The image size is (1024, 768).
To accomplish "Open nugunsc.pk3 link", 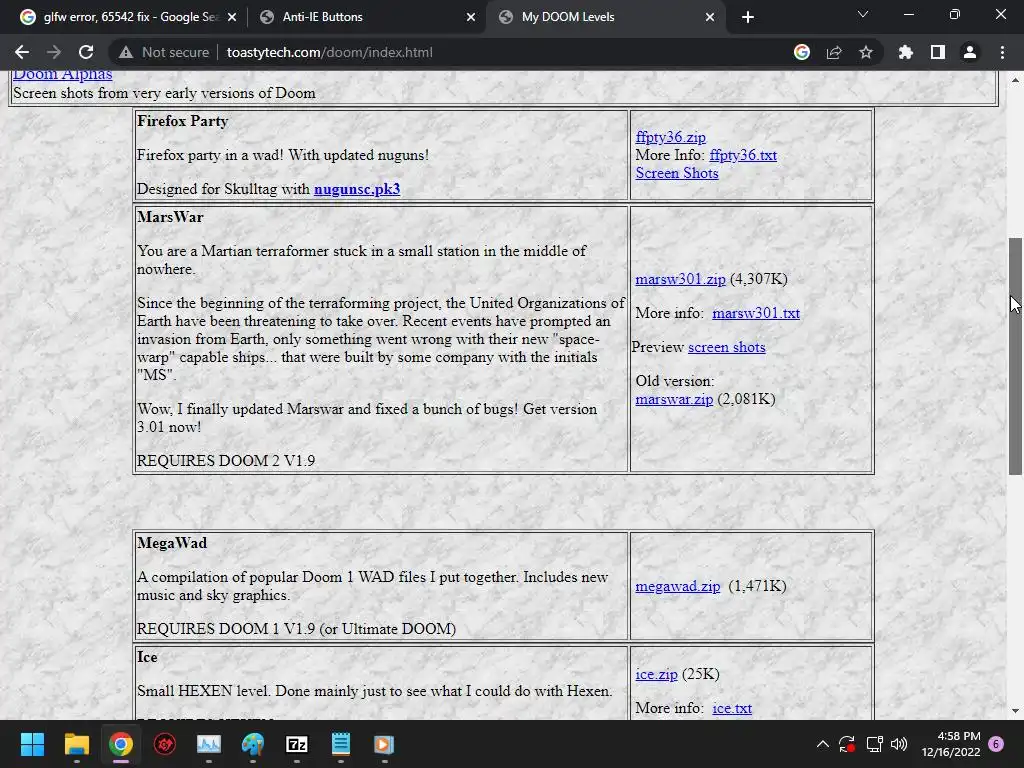I will (357, 189).
